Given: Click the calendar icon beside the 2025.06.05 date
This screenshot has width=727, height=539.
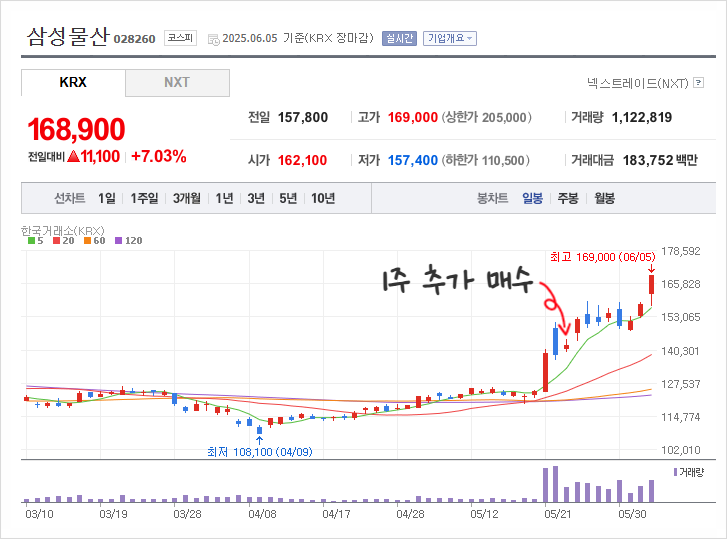Looking at the screenshot, I should [x=214, y=40].
